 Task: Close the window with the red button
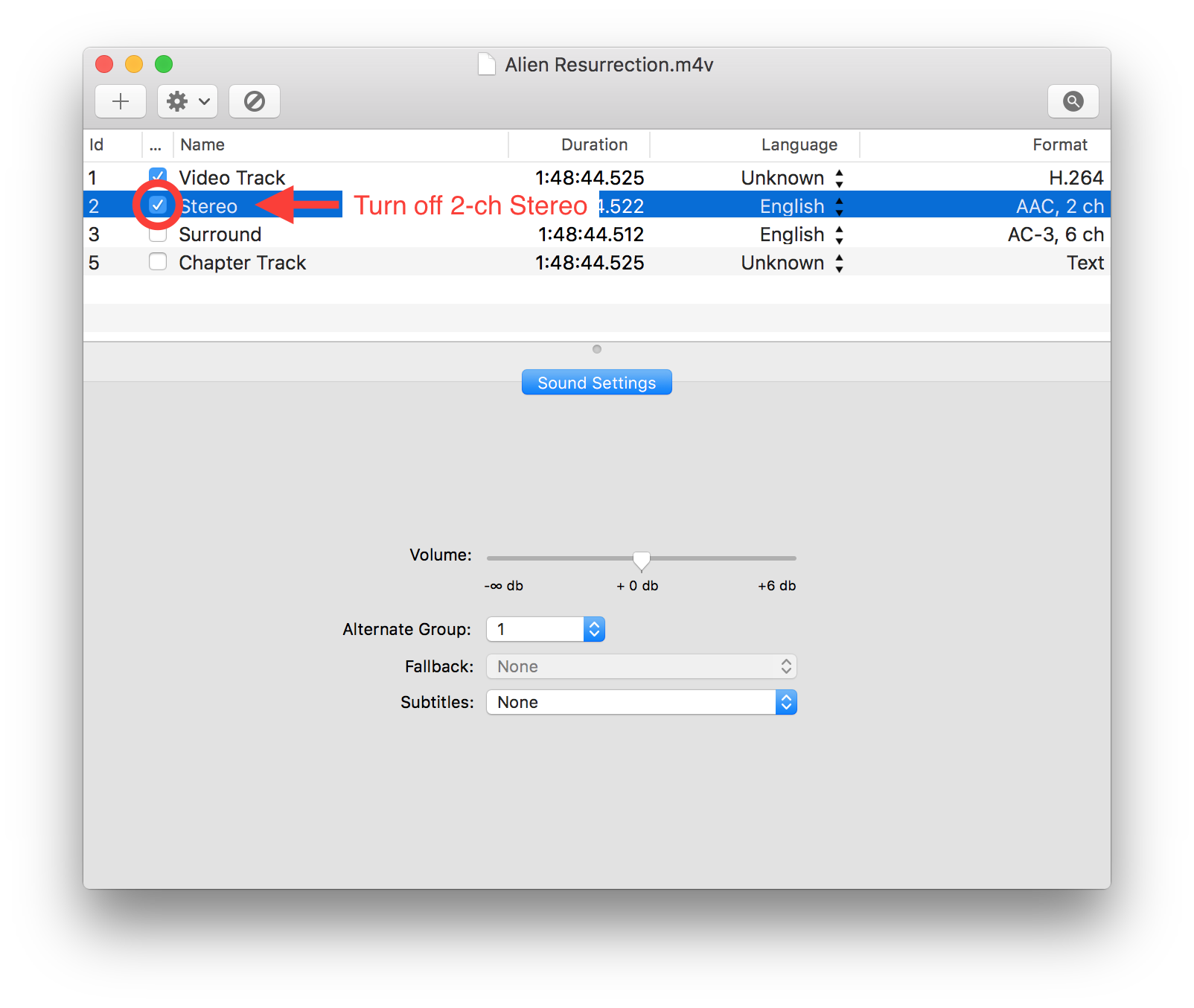(104, 64)
